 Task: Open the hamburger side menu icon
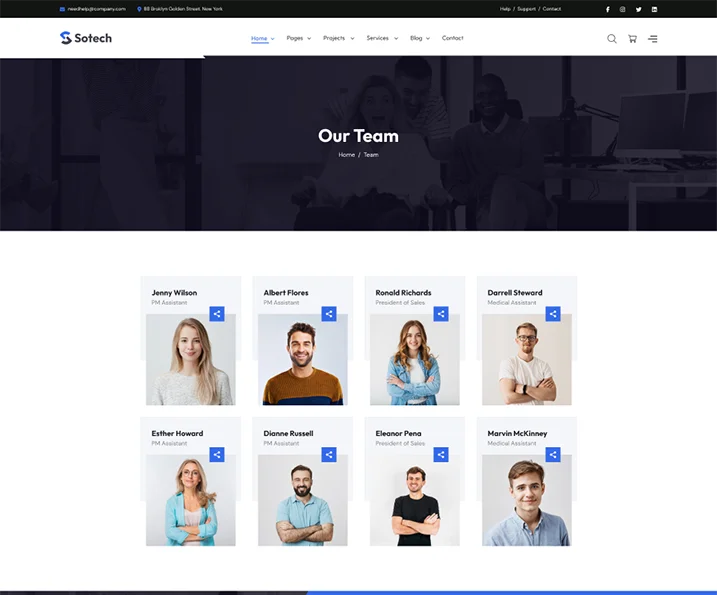[652, 39]
